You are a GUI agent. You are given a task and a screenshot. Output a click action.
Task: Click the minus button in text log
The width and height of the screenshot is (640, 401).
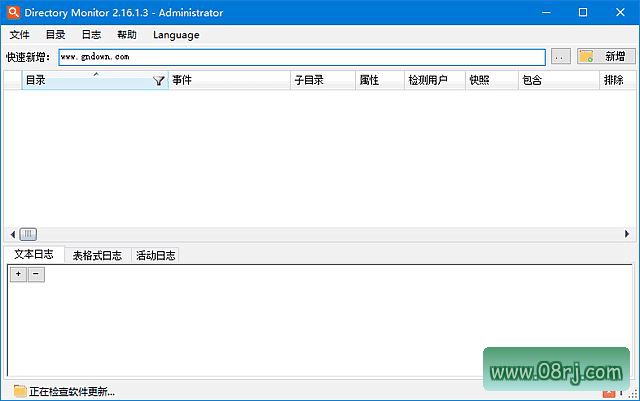36,274
